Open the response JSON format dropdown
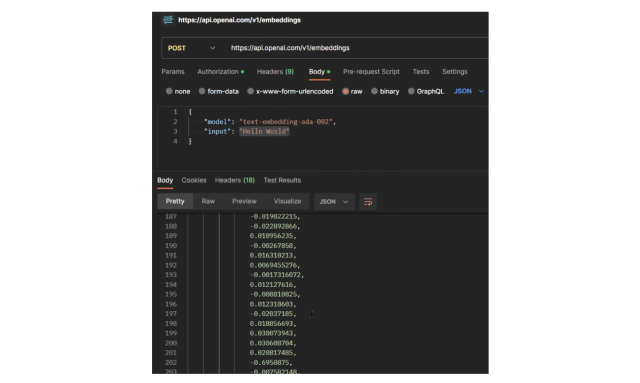640x383 pixels. 334,202
